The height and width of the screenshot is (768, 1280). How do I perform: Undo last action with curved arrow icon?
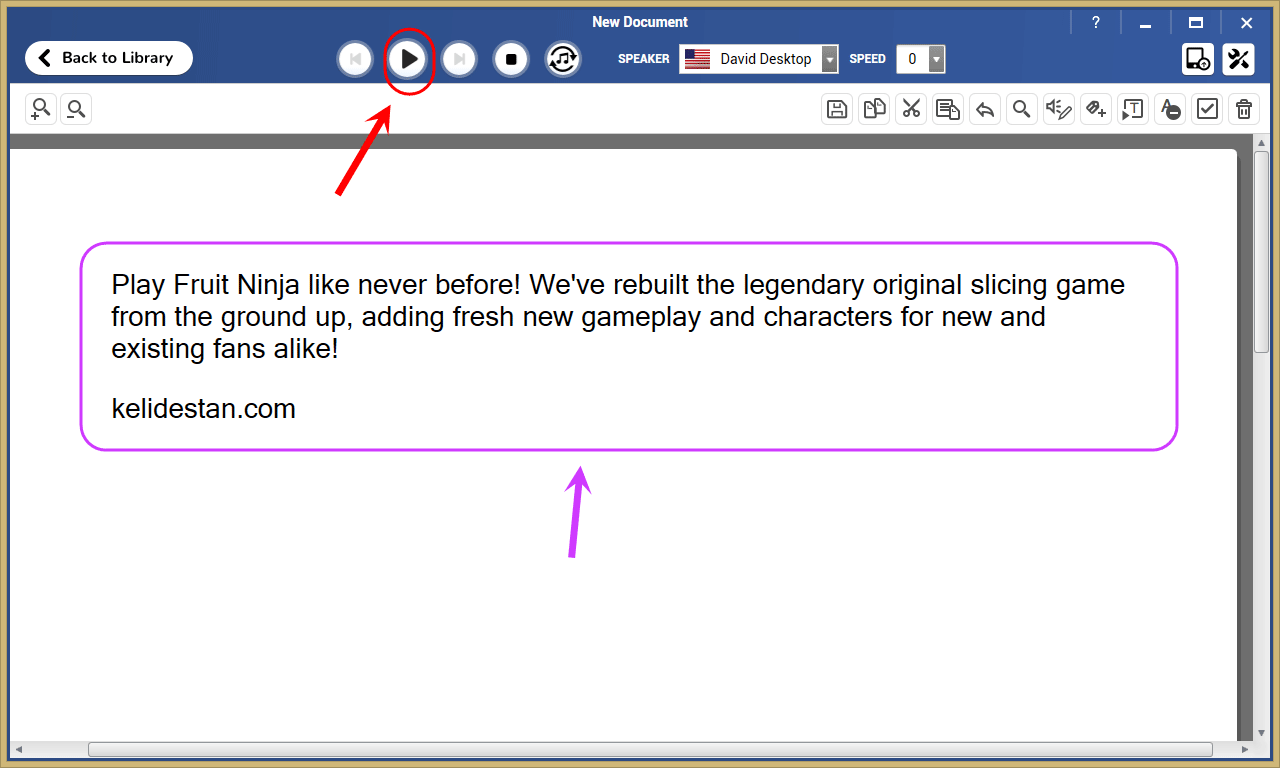click(985, 109)
